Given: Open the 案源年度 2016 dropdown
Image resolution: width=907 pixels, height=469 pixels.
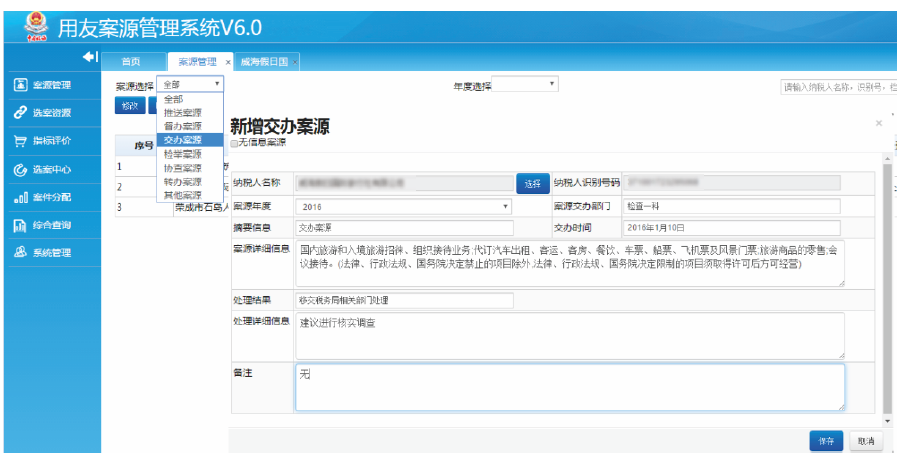Looking at the screenshot, I should [x=404, y=206].
